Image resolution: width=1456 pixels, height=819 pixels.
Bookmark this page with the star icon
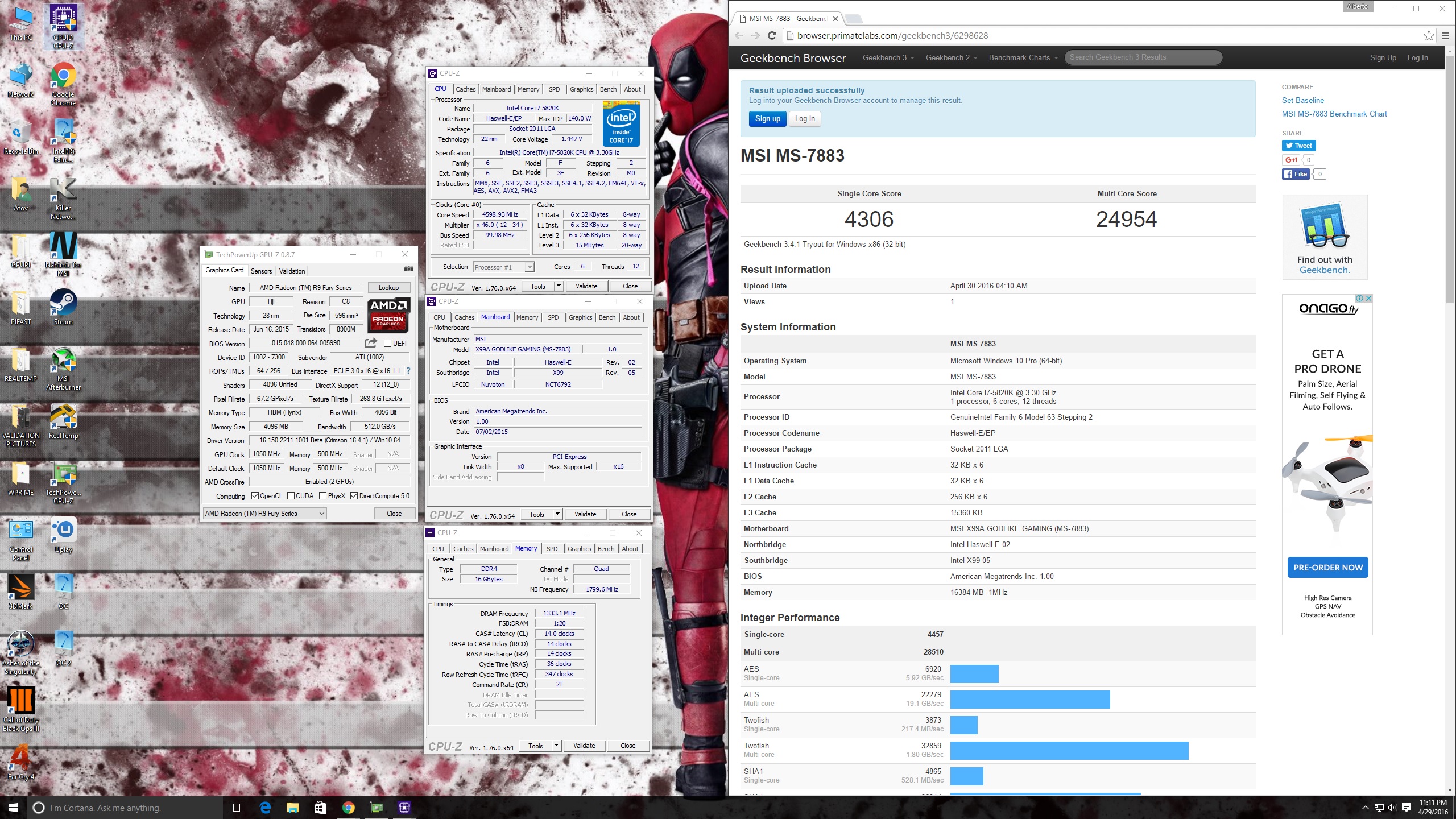[x=1428, y=35]
